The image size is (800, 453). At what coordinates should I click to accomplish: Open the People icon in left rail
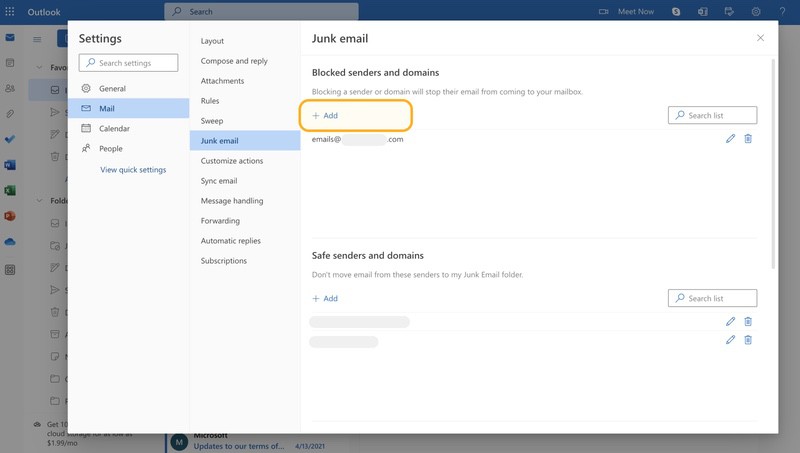click(10, 88)
